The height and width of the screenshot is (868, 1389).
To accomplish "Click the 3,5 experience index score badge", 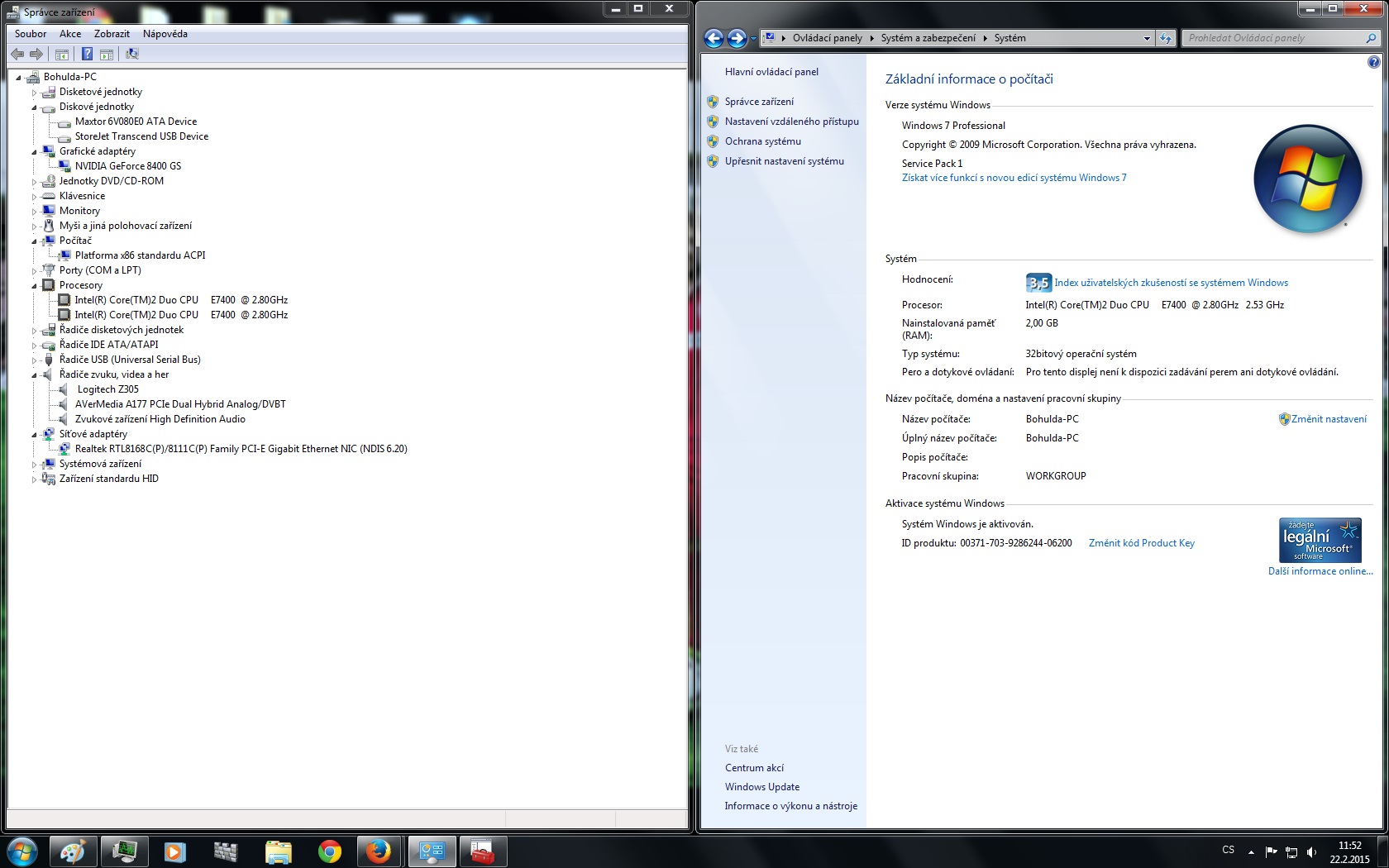I will click(x=1038, y=283).
